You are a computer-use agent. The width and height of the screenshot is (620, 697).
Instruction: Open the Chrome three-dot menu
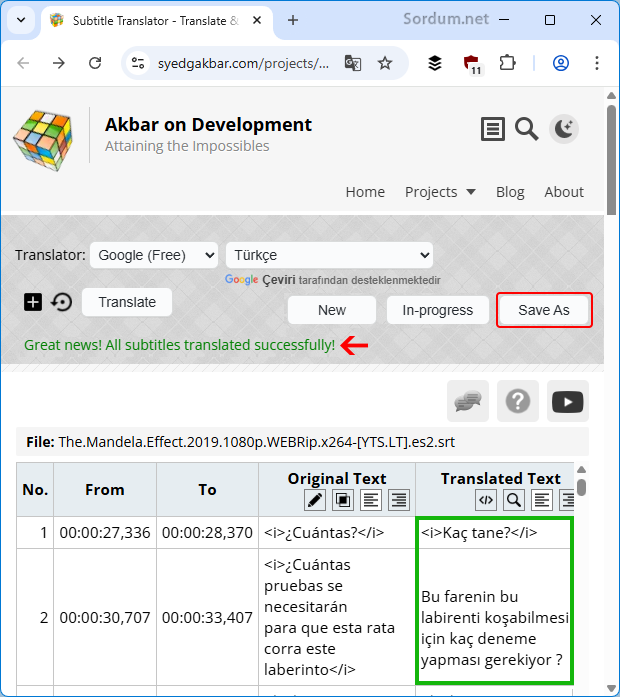pyautogui.click(x=597, y=63)
